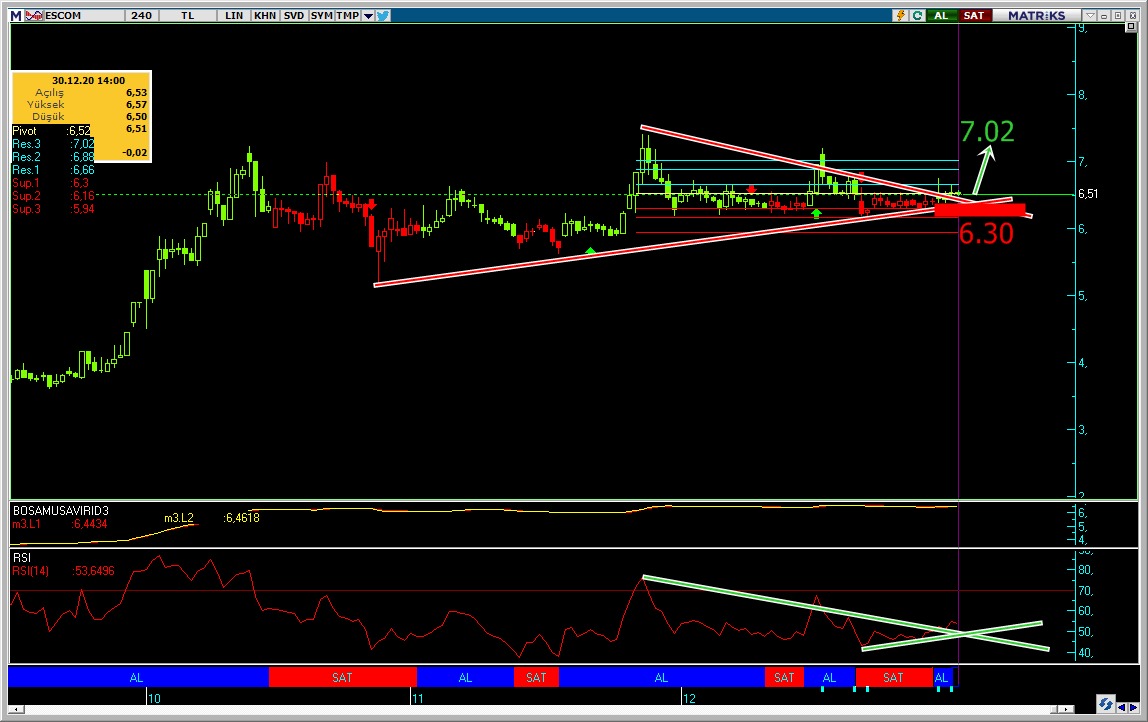The image size is (1148, 722).
Task: Click the Matriks M logo icon
Action: click(14, 16)
